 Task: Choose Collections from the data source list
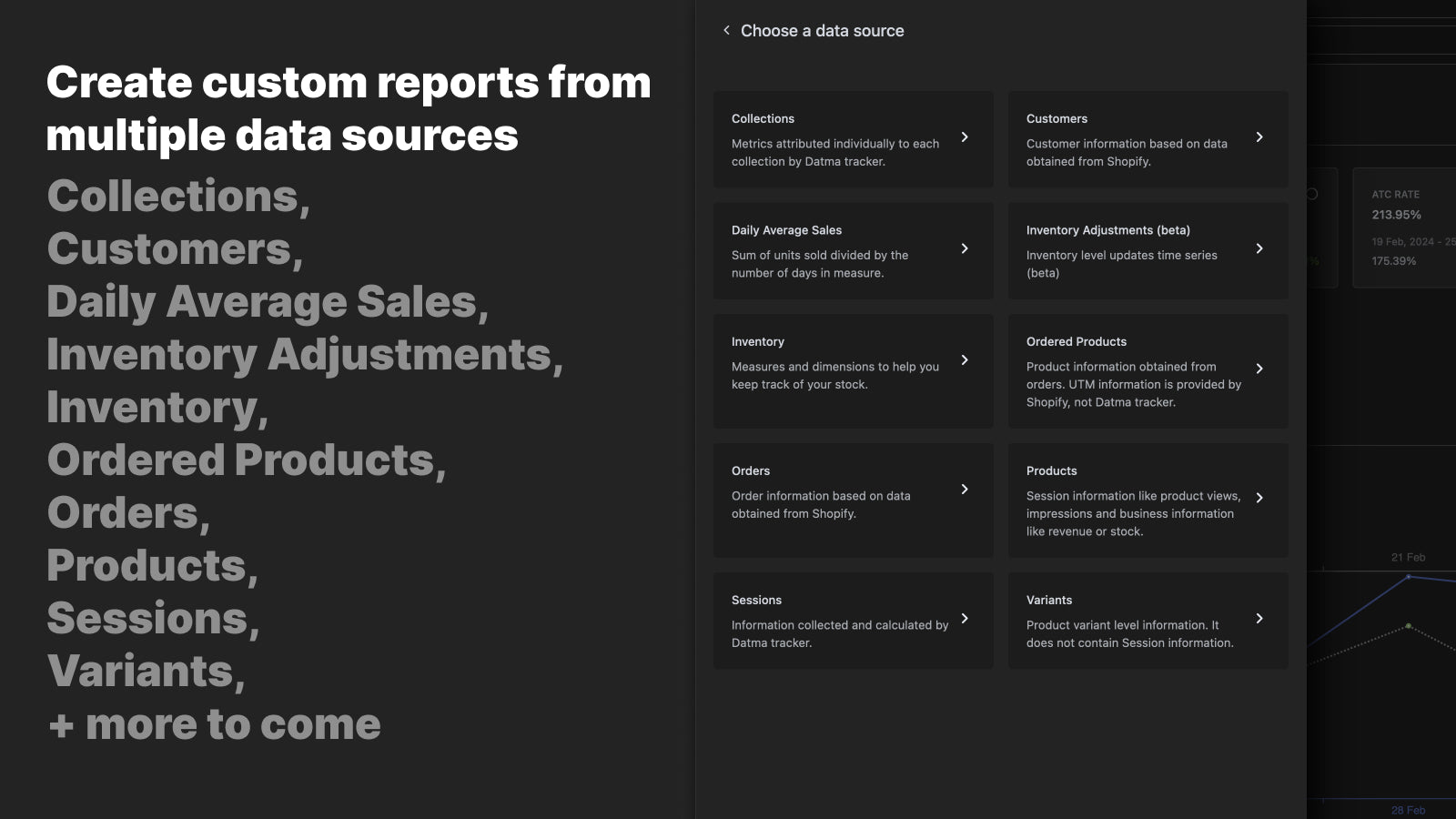[x=853, y=139]
